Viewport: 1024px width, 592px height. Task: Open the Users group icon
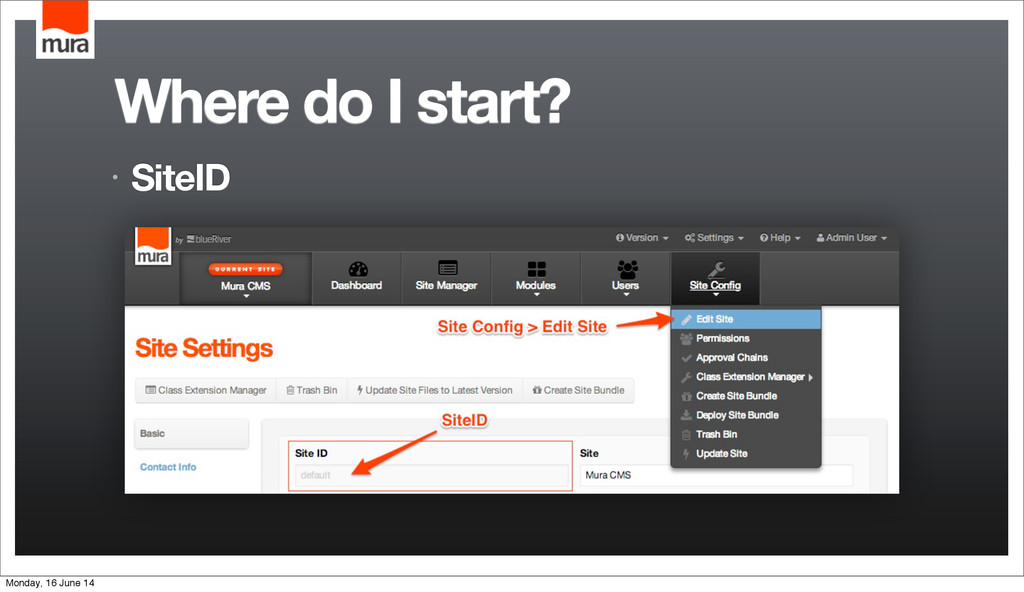tap(627, 269)
